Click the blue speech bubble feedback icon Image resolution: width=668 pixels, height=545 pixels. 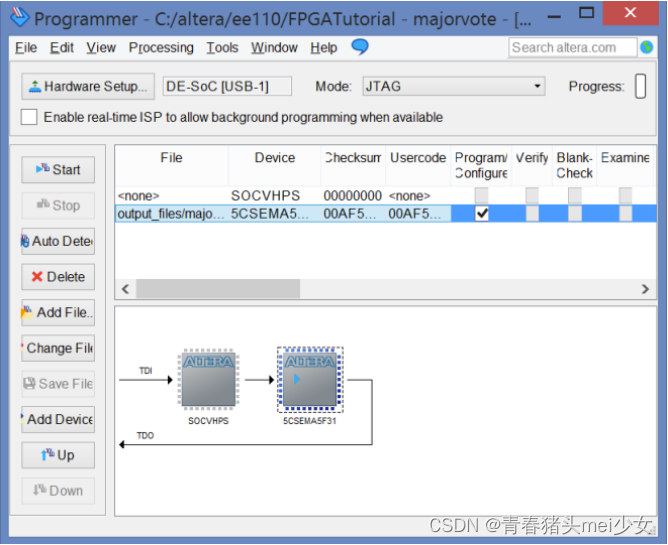click(360, 46)
